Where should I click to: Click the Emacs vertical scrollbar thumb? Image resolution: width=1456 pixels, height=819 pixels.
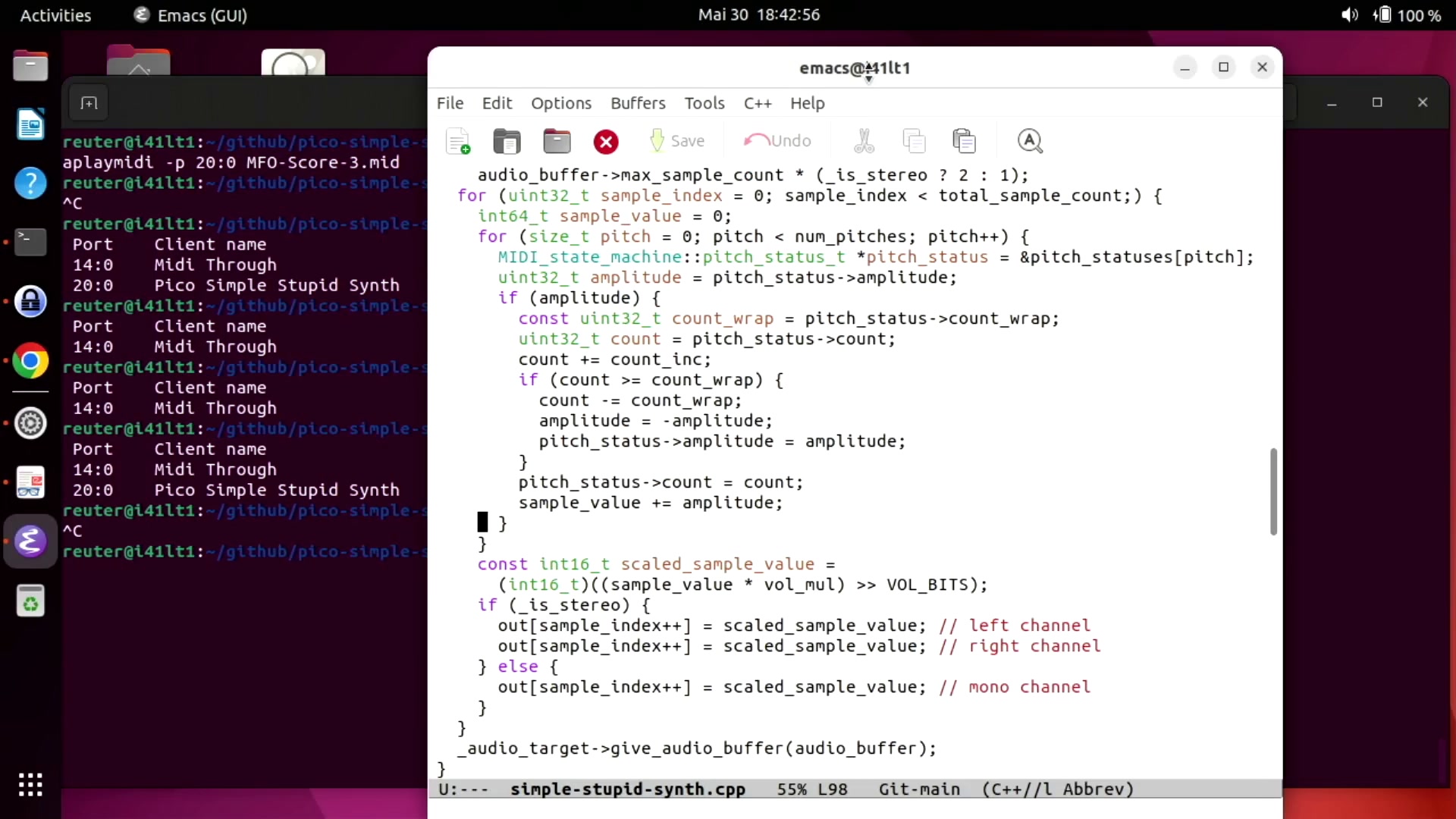coord(1273,491)
